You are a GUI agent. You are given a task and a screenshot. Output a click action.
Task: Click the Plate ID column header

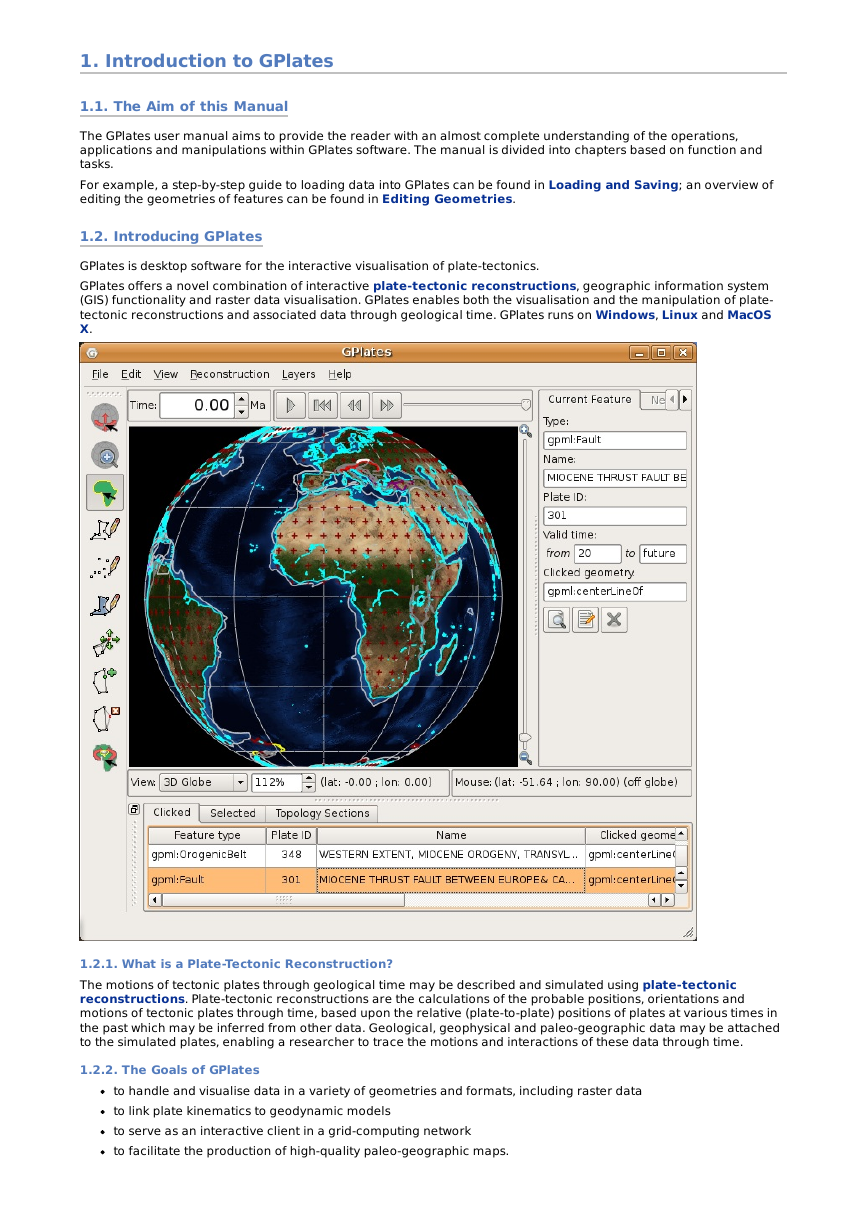click(x=291, y=835)
